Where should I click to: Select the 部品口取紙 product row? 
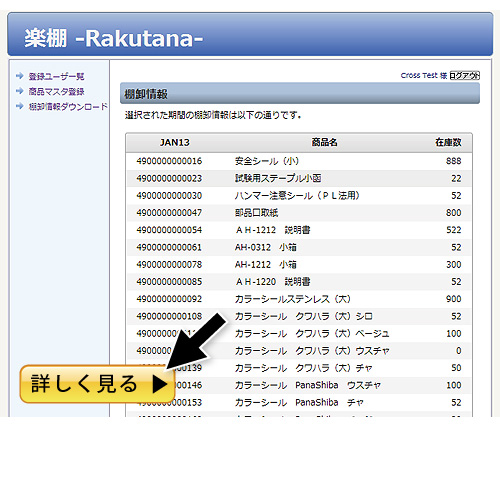(299, 213)
